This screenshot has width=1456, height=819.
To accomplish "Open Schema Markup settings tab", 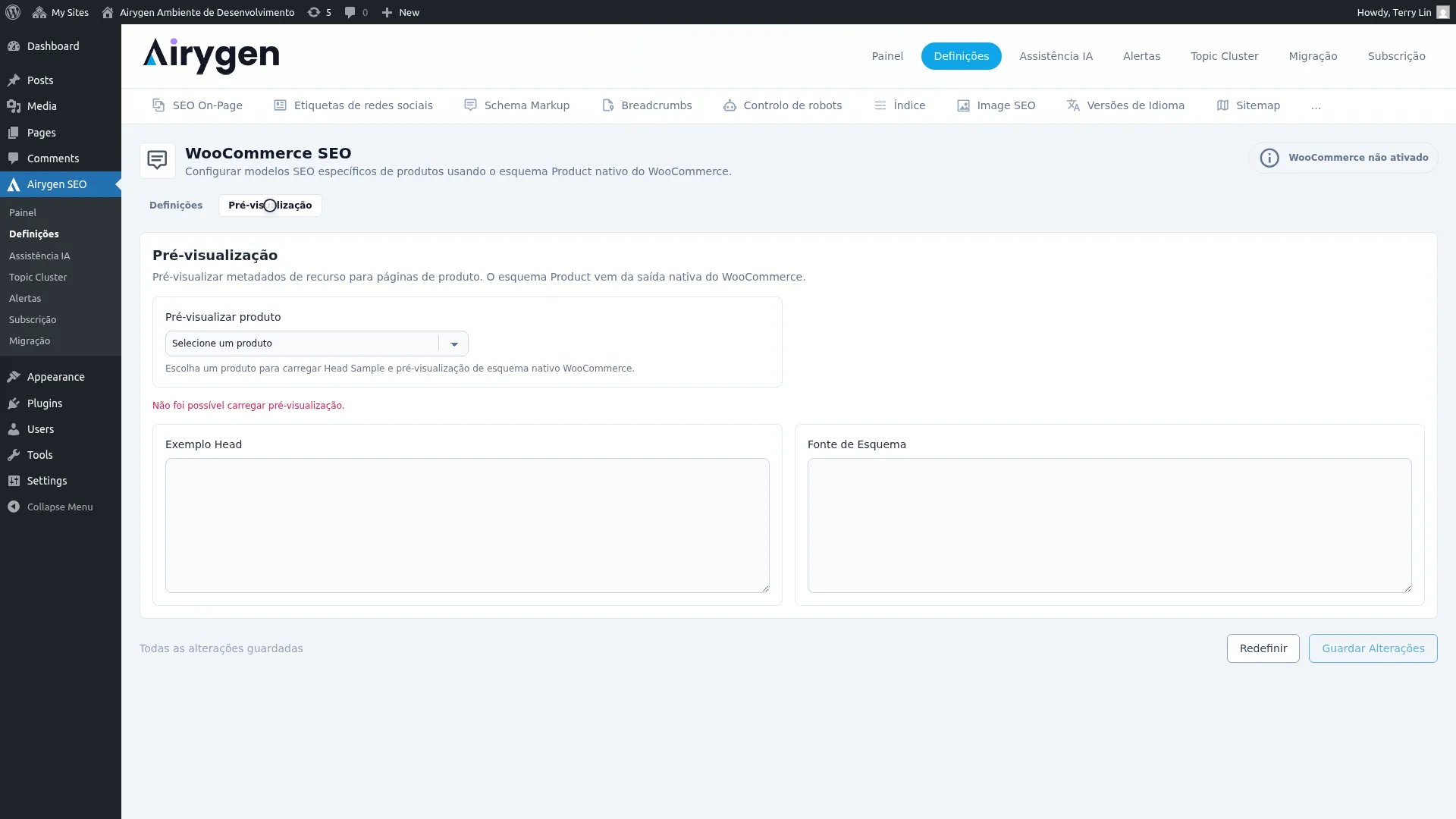I will pyautogui.click(x=516, y=105).
